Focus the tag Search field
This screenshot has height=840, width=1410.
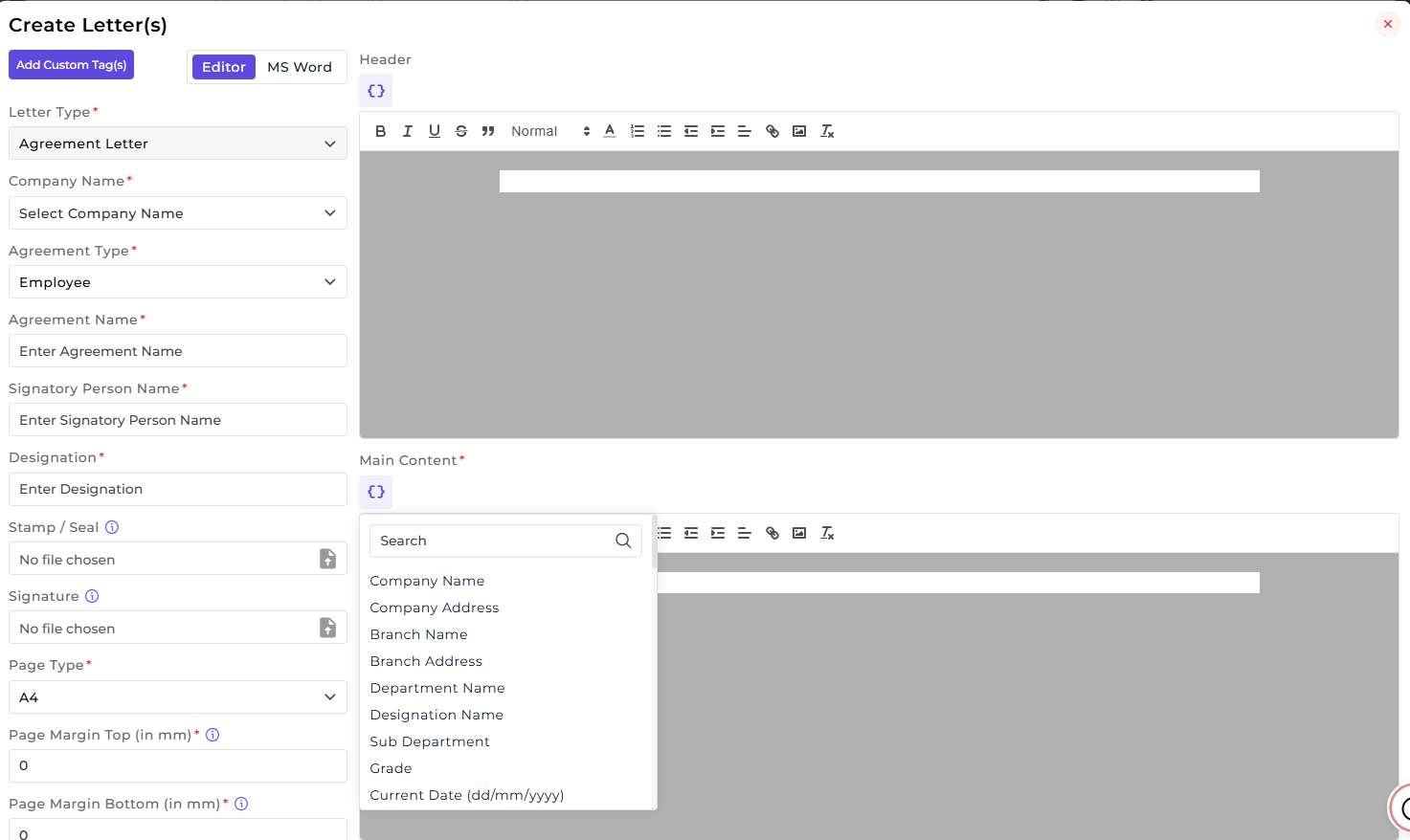[x=505, y=541]
